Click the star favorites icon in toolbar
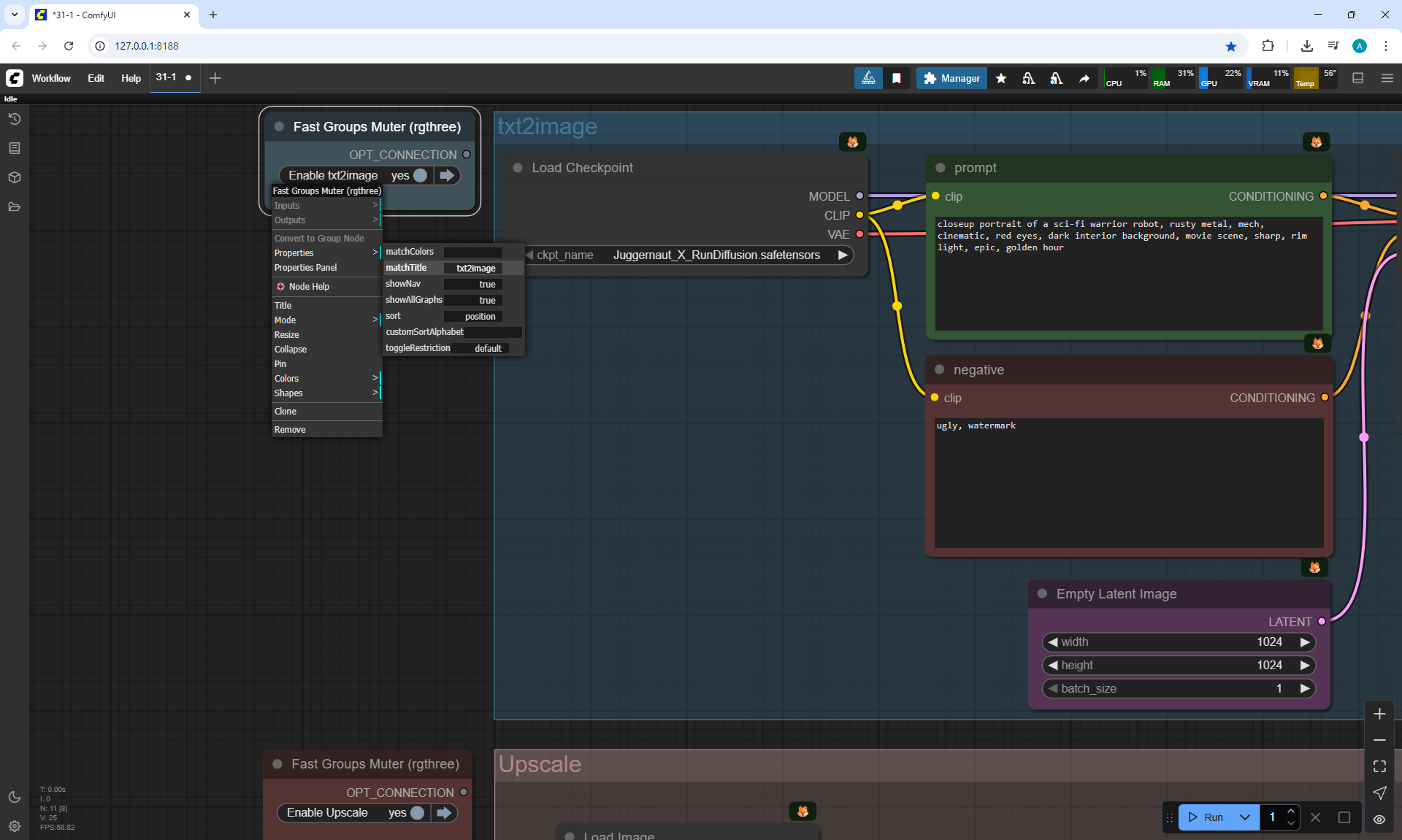The height and width of the screenshot is (840, 1402). click(x=1001, y=78)
